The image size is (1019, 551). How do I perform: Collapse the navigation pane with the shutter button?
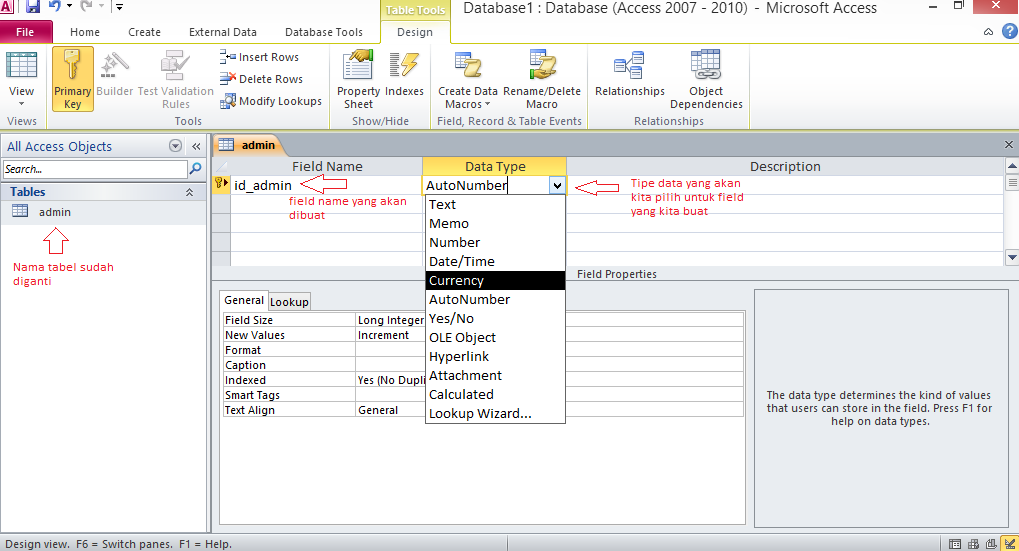pyautogui.click(x=196, y=146)
